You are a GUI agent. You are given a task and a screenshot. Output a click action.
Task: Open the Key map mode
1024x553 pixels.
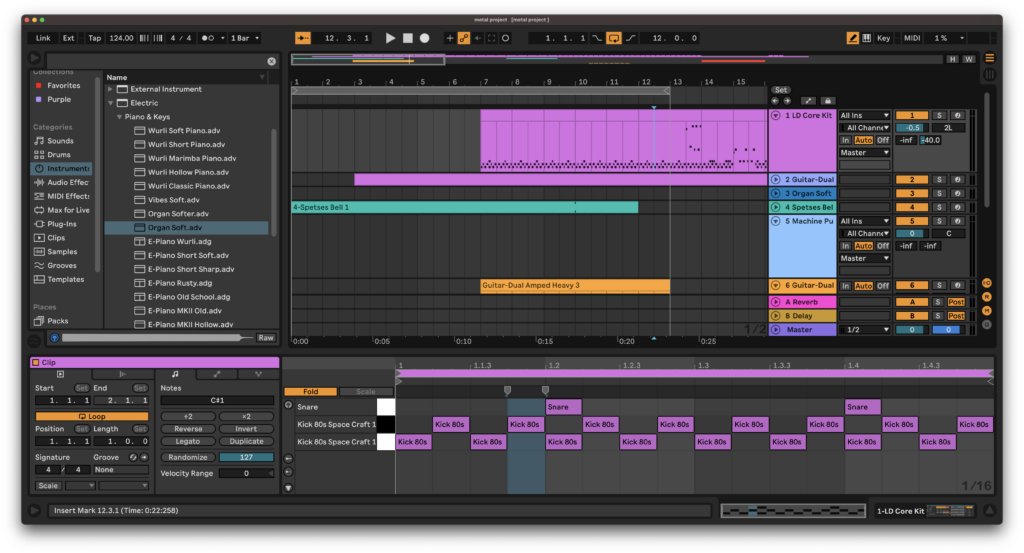pyautogui.click(x=884, y=38)
